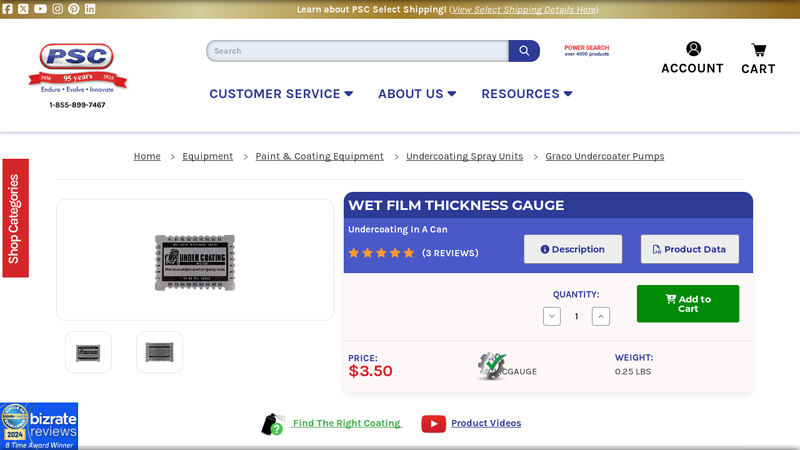The width and height of the screenshot is (800, 450).
Task: Open the YouTube social icon in top bar
Action: coord(40,9)
